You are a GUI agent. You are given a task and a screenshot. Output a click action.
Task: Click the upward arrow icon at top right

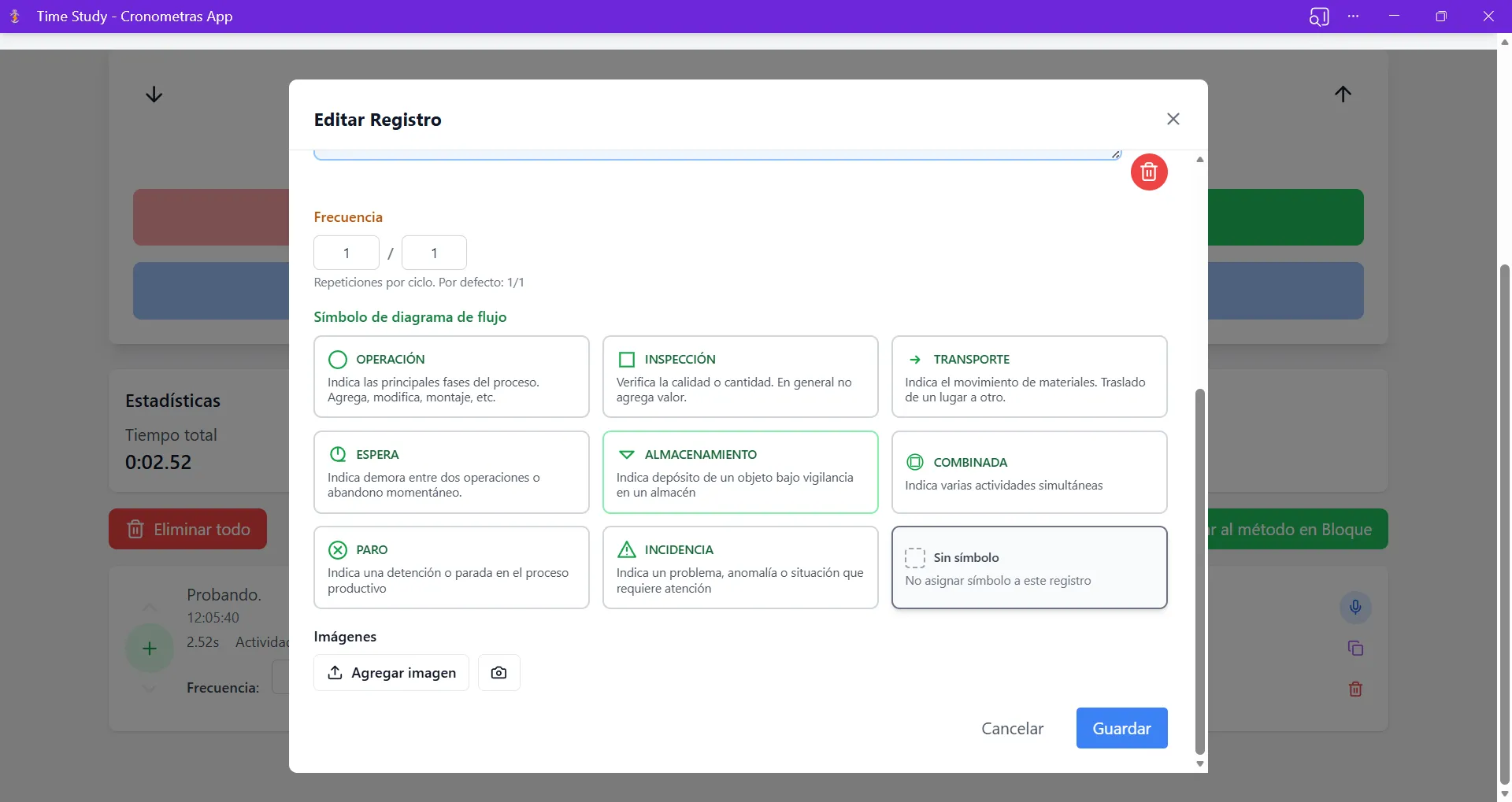1343,94
